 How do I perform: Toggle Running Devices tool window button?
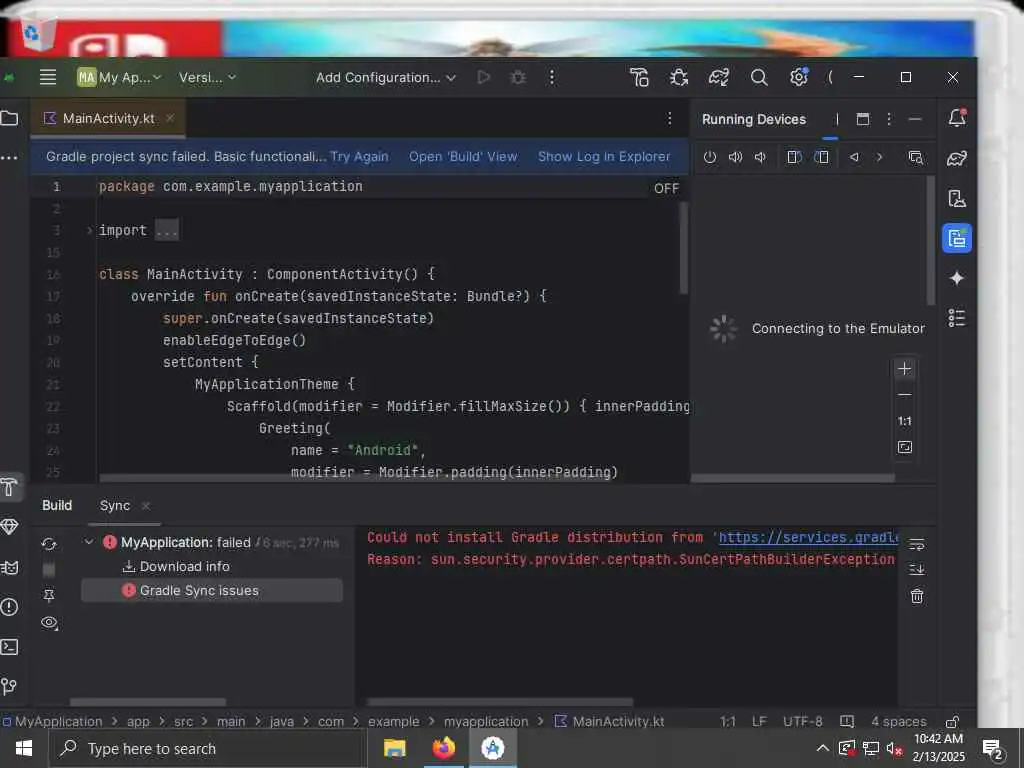click(x=957, y=238)
